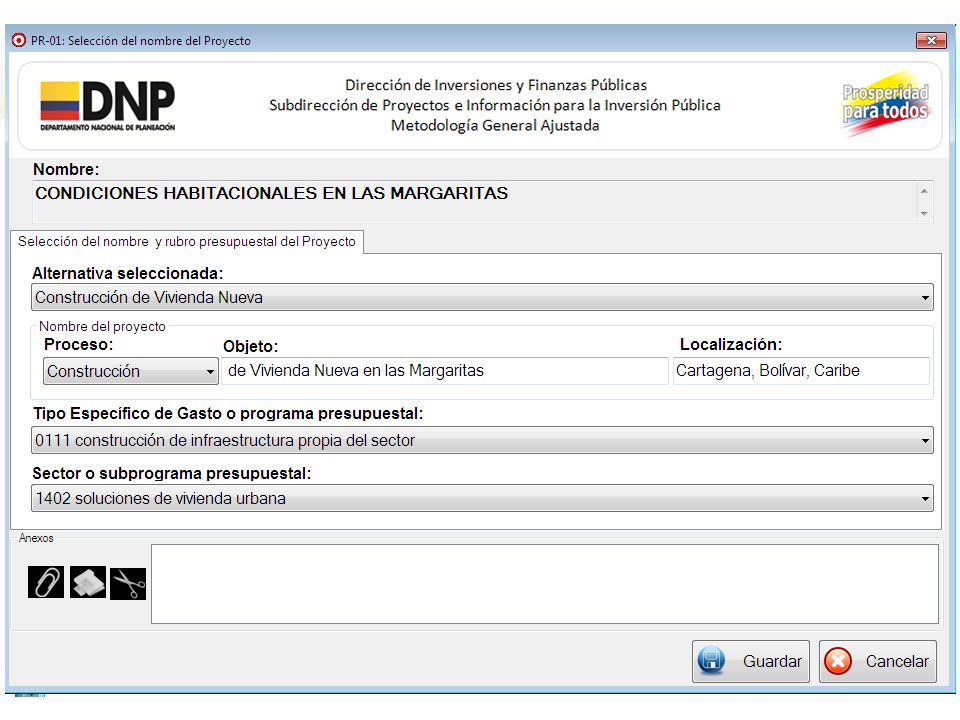Click the 'Tipo Específico de Gasto' label

pos(228,413)
